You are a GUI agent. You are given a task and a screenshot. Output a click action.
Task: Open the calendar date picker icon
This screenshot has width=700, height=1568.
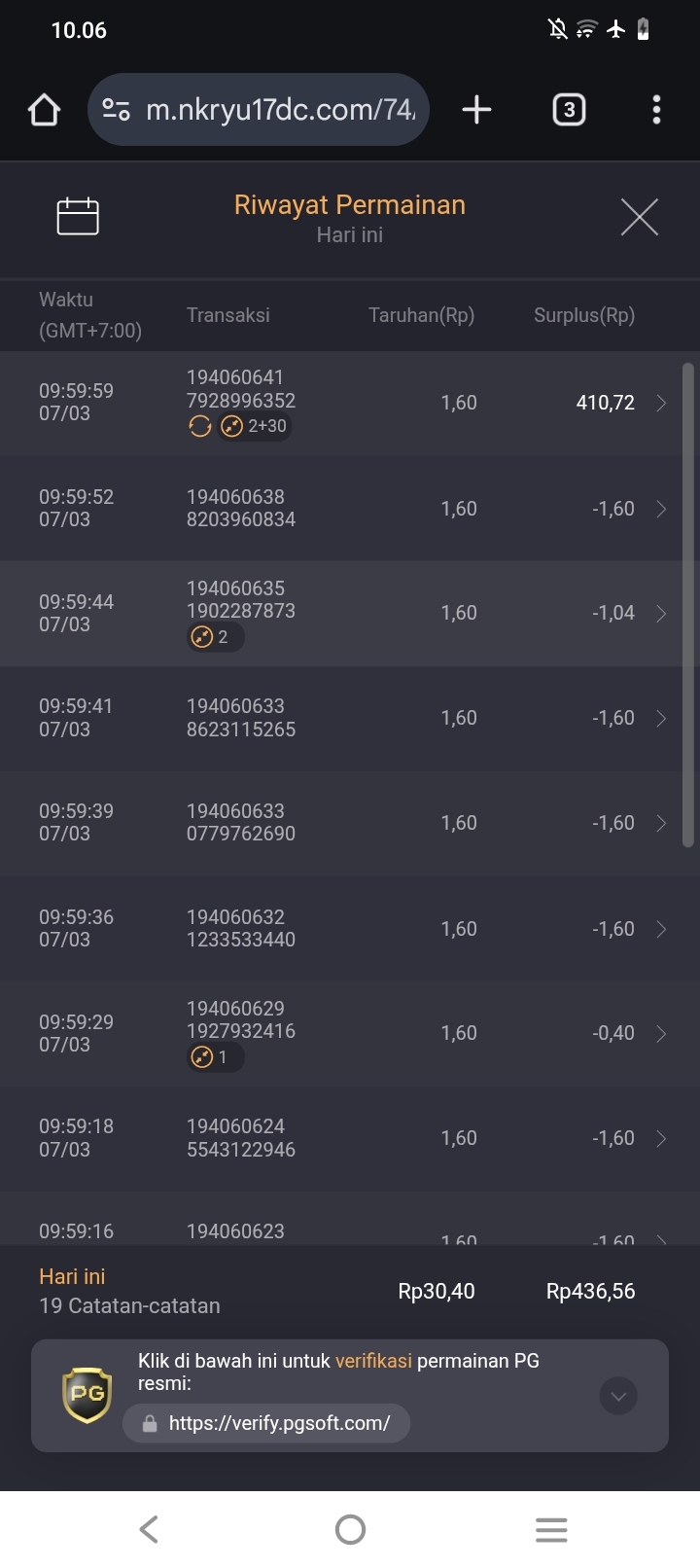pyautogui.click(x=78, y=216)
